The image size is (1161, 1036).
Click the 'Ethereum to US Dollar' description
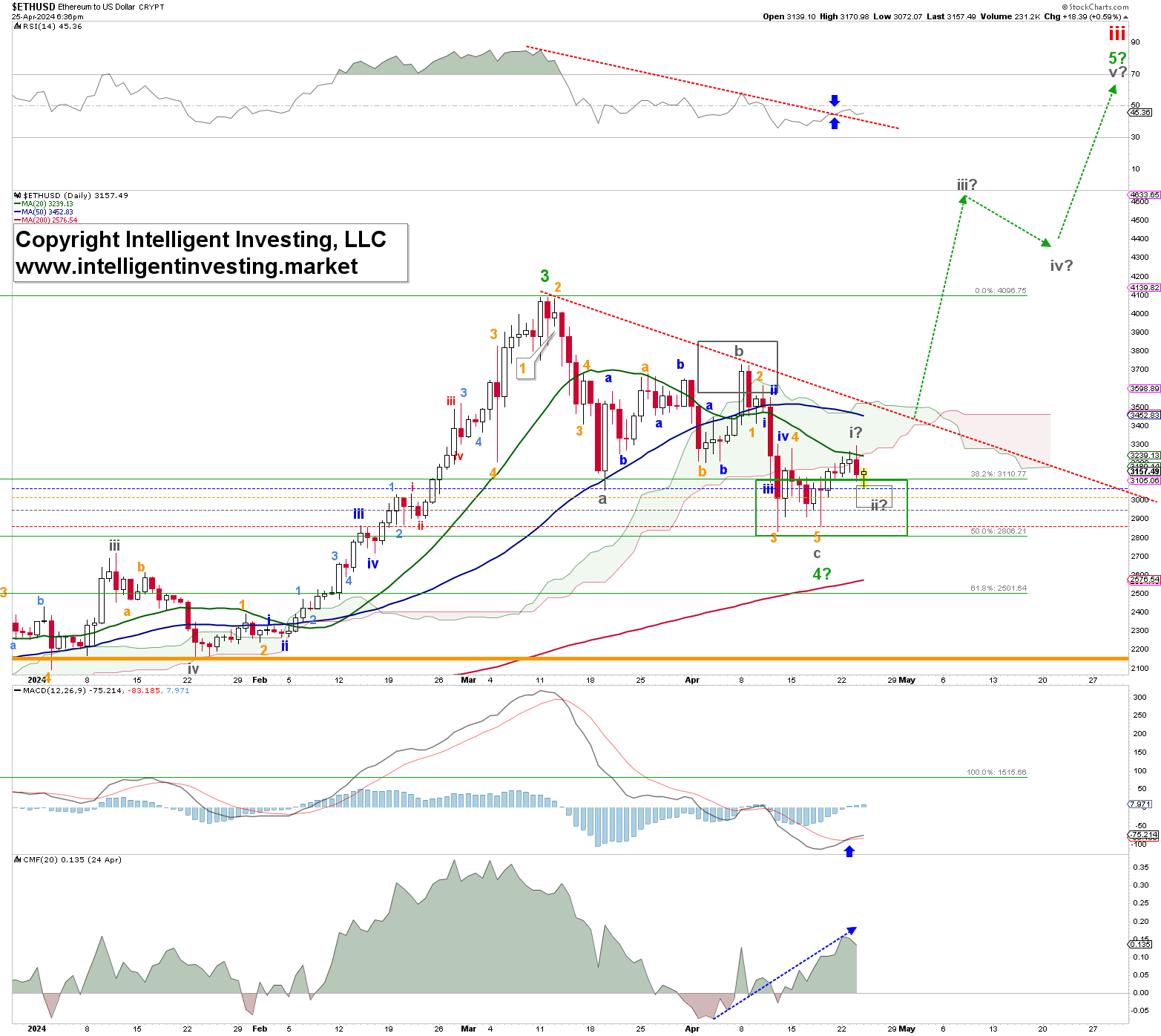[96, 7]
